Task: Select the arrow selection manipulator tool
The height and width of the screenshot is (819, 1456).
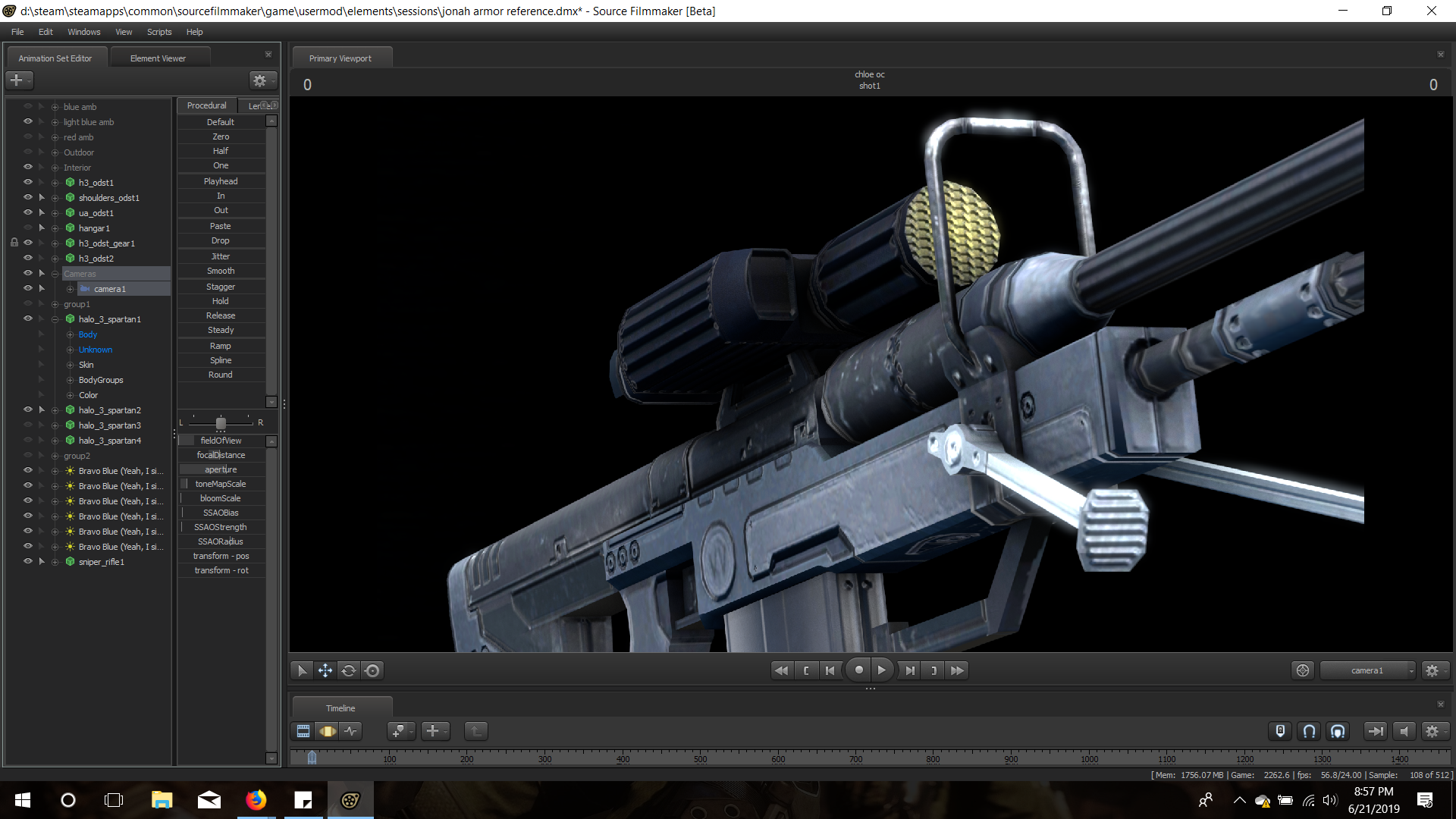Action: pos(302,670)
